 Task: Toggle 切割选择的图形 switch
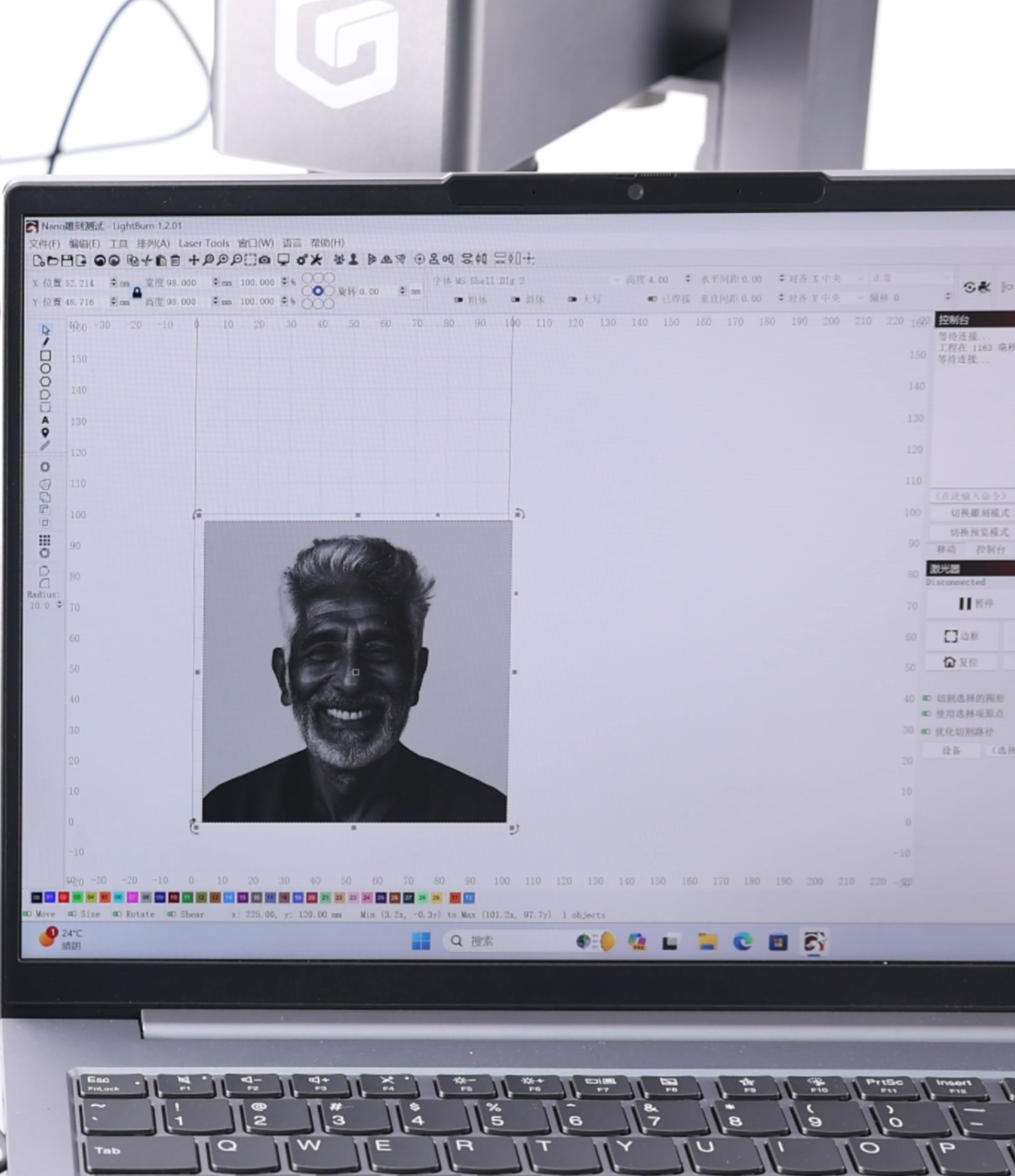928,698
